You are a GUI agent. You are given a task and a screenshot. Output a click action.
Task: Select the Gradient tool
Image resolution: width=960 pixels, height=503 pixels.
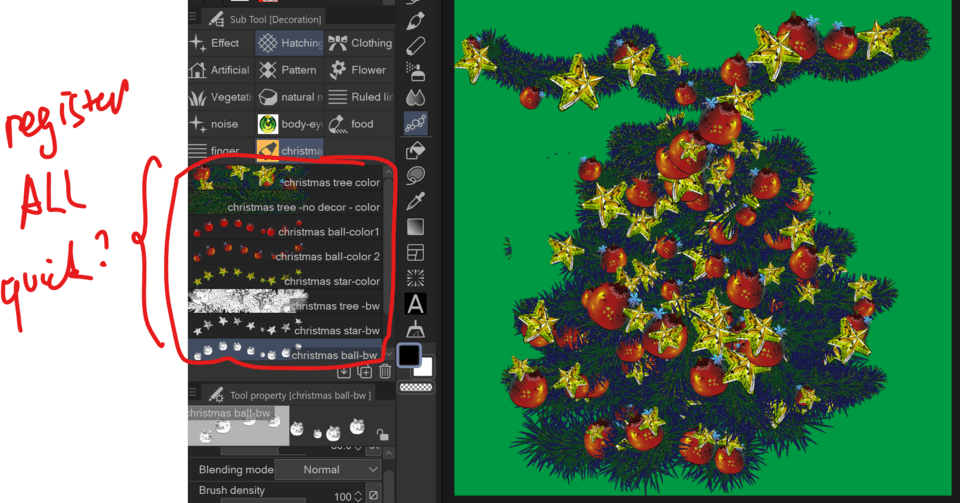click(415, 227)
